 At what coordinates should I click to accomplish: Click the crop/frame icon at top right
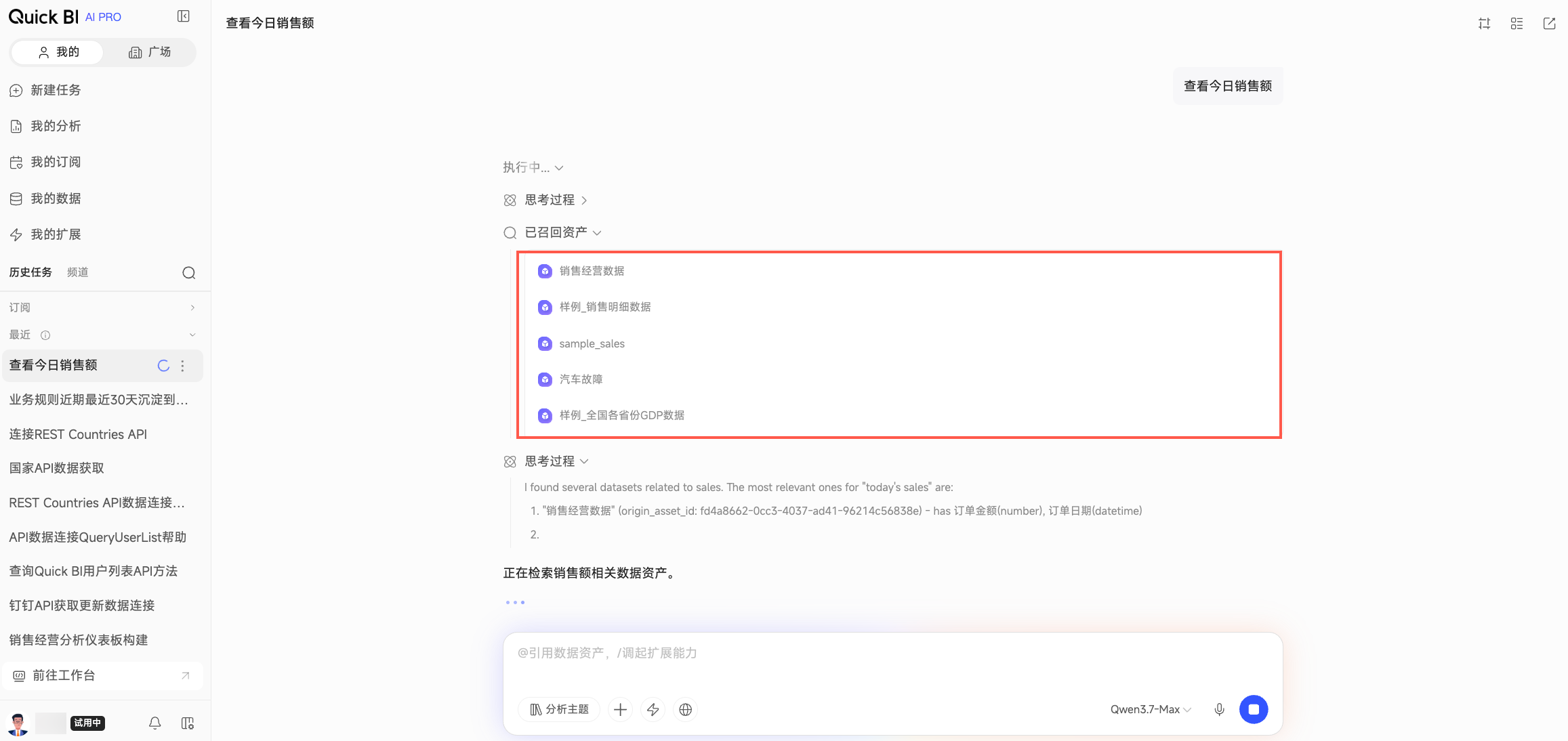[x=1484, y=24]
